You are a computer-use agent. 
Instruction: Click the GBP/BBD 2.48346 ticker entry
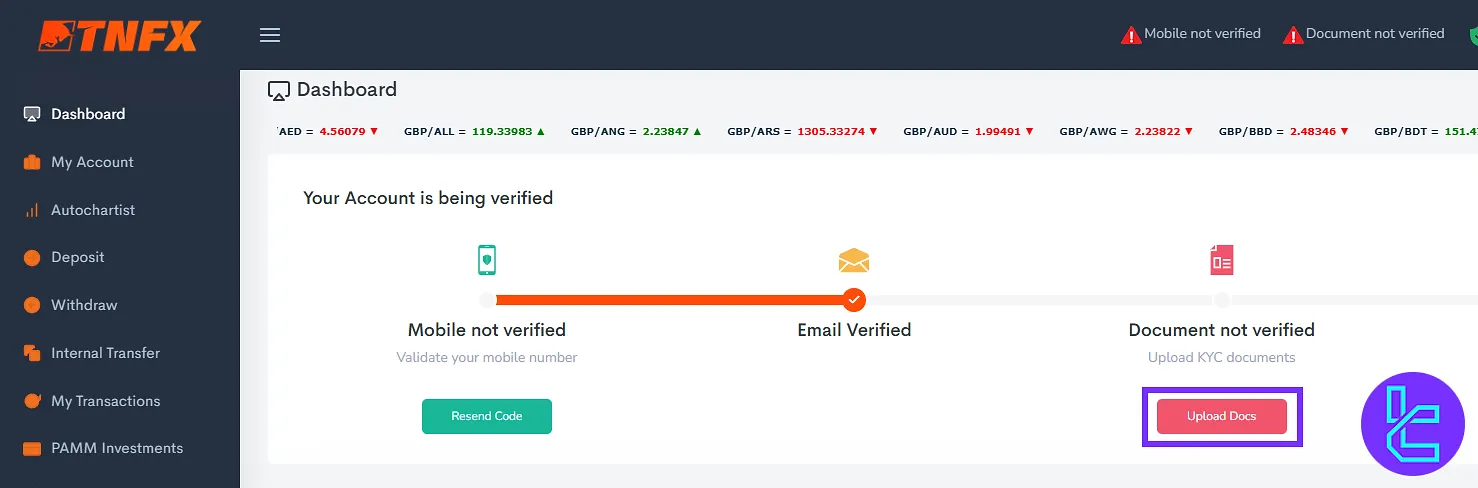[1283, 131]
